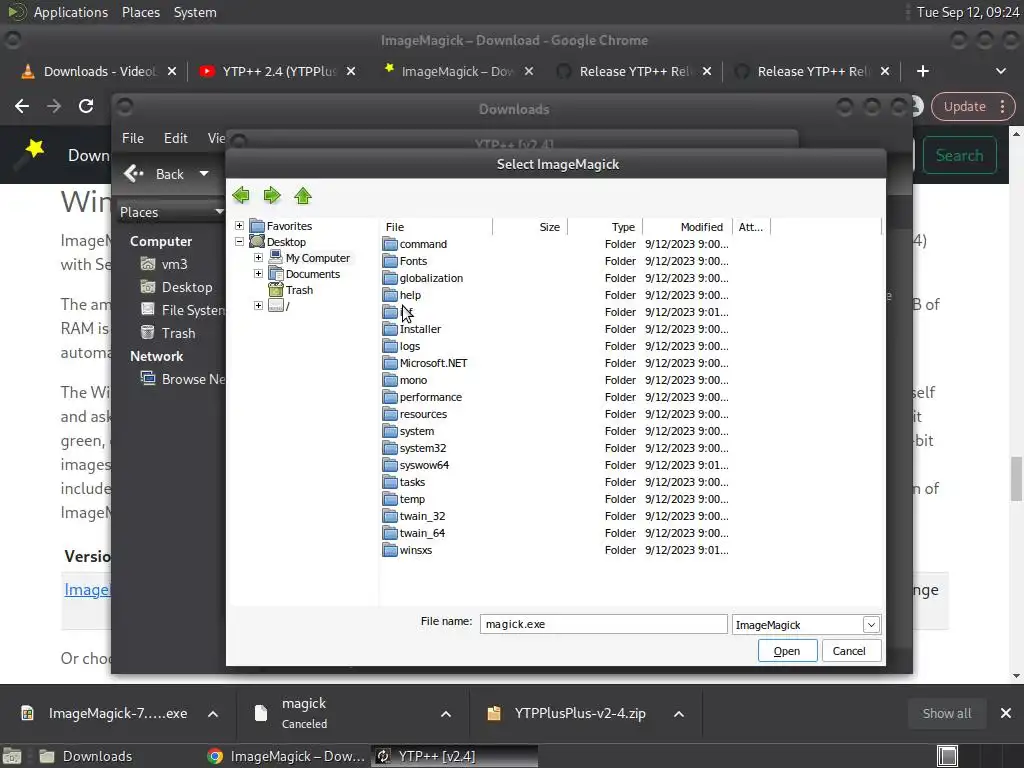Click Back in the Downloads file manager
The height and width of the screenshot is (768, 1024).
pyautogui.click(x=155, y=174)
